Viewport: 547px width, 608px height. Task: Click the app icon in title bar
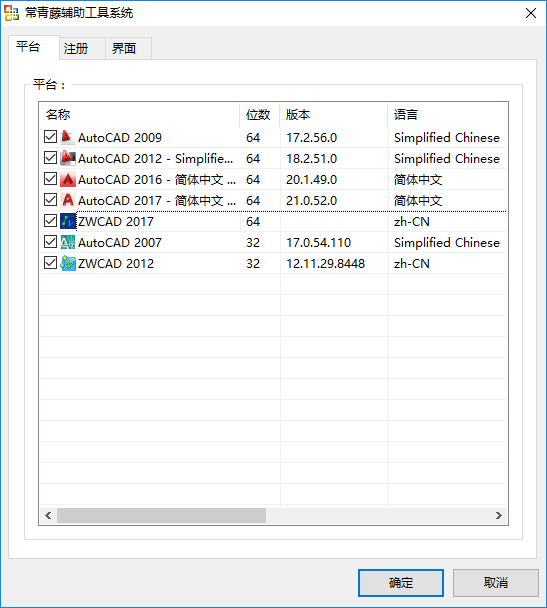[x=12, y=13]
